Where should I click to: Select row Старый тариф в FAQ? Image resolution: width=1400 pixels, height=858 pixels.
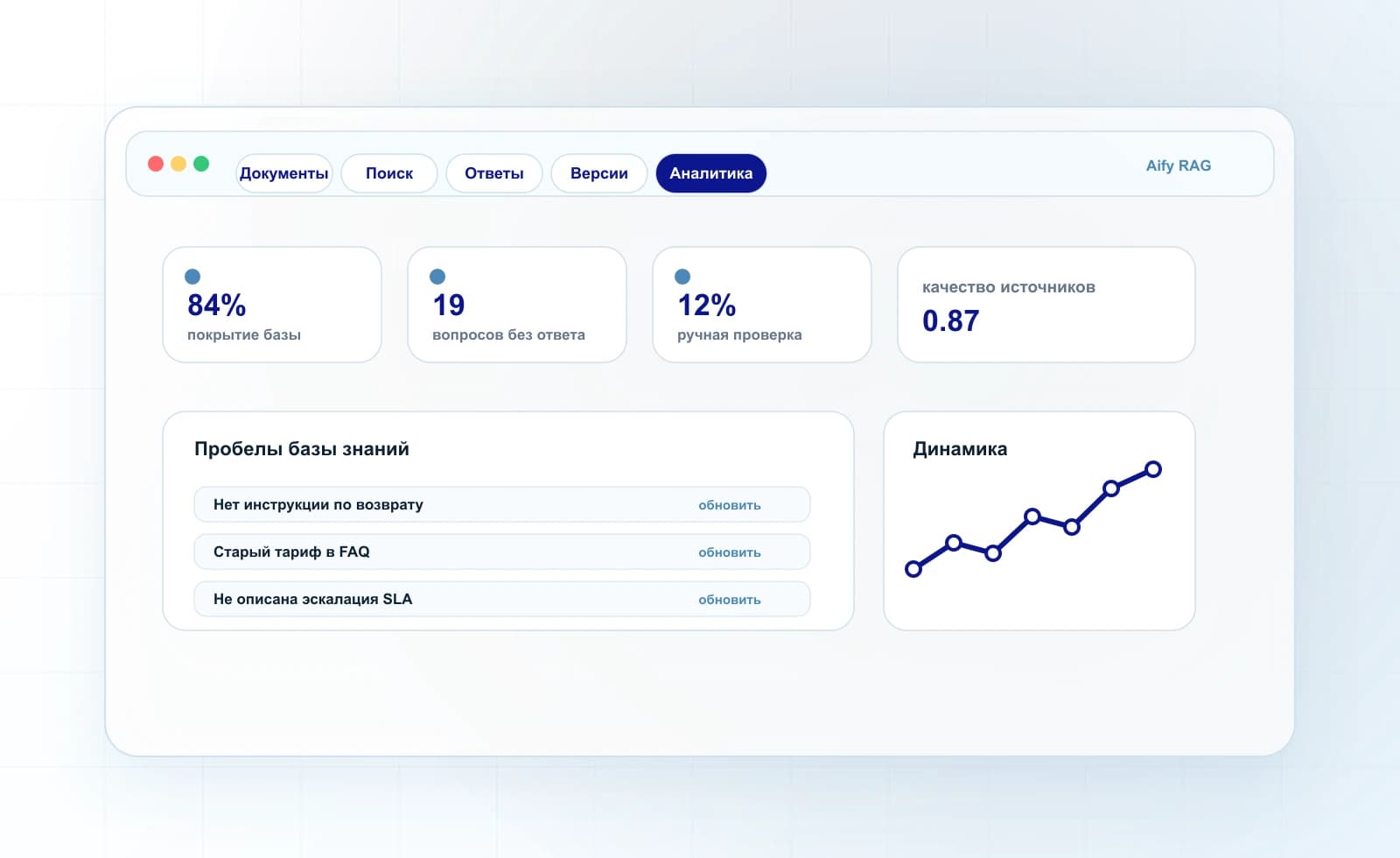[x=502, y=552]
